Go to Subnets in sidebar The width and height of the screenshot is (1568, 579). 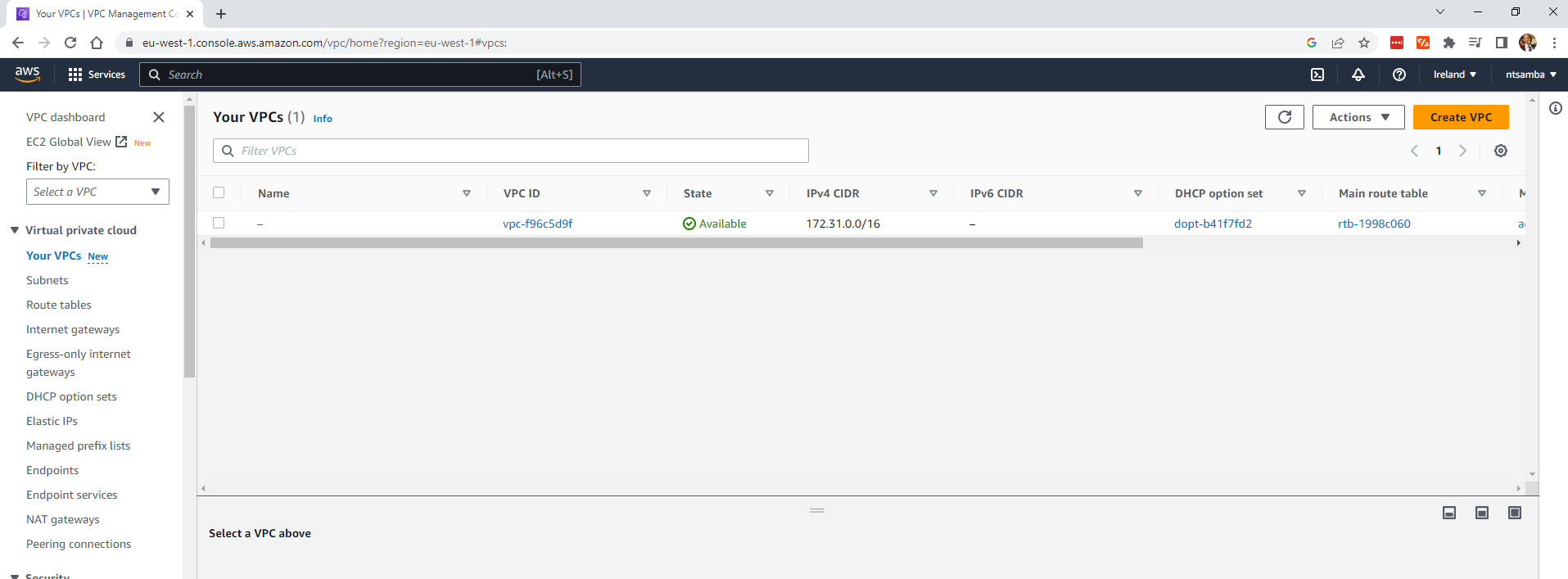tap(47, 280)
